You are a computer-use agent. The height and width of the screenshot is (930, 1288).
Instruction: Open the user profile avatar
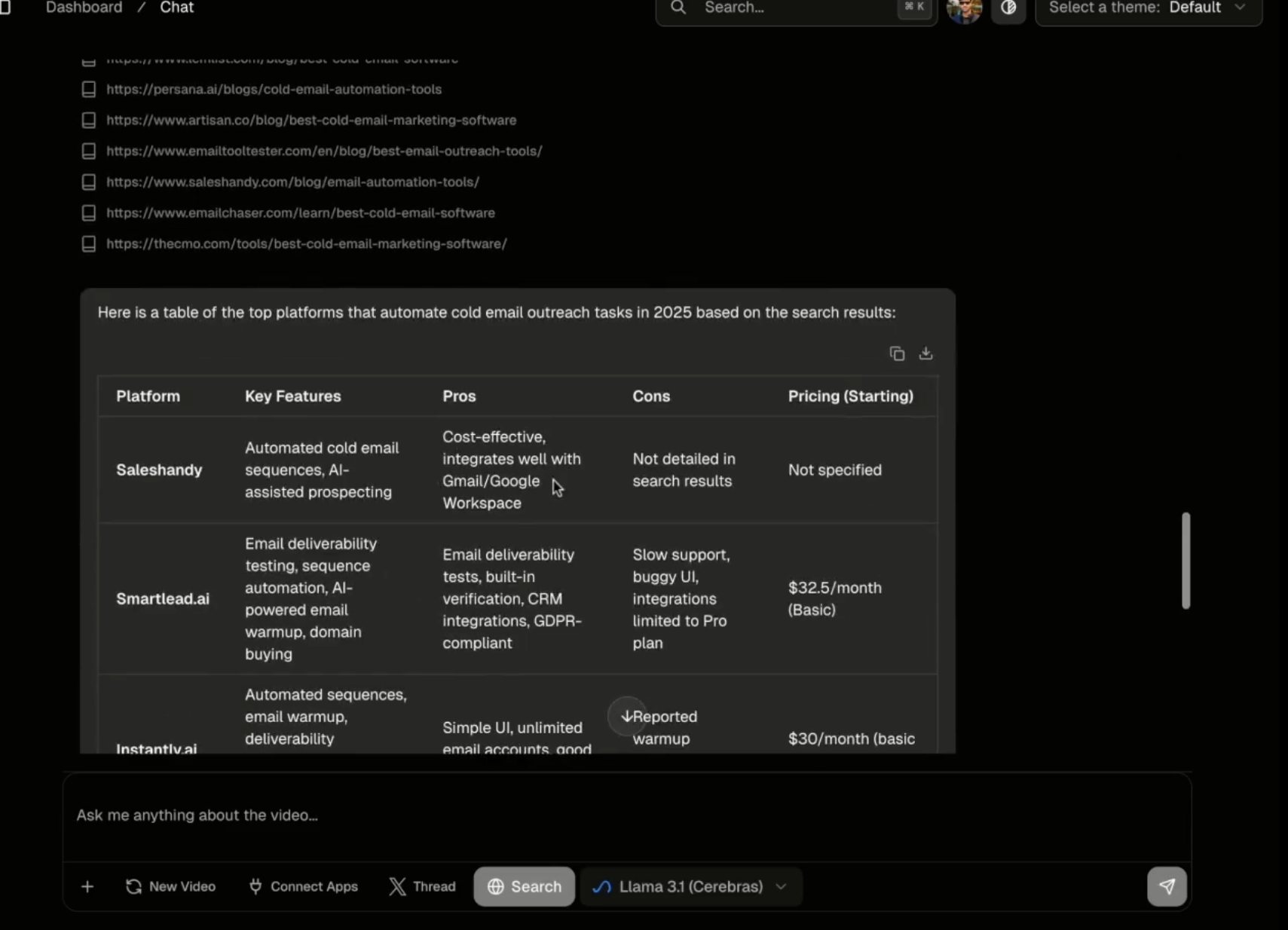pyautogui.click(x=964, y=10)
